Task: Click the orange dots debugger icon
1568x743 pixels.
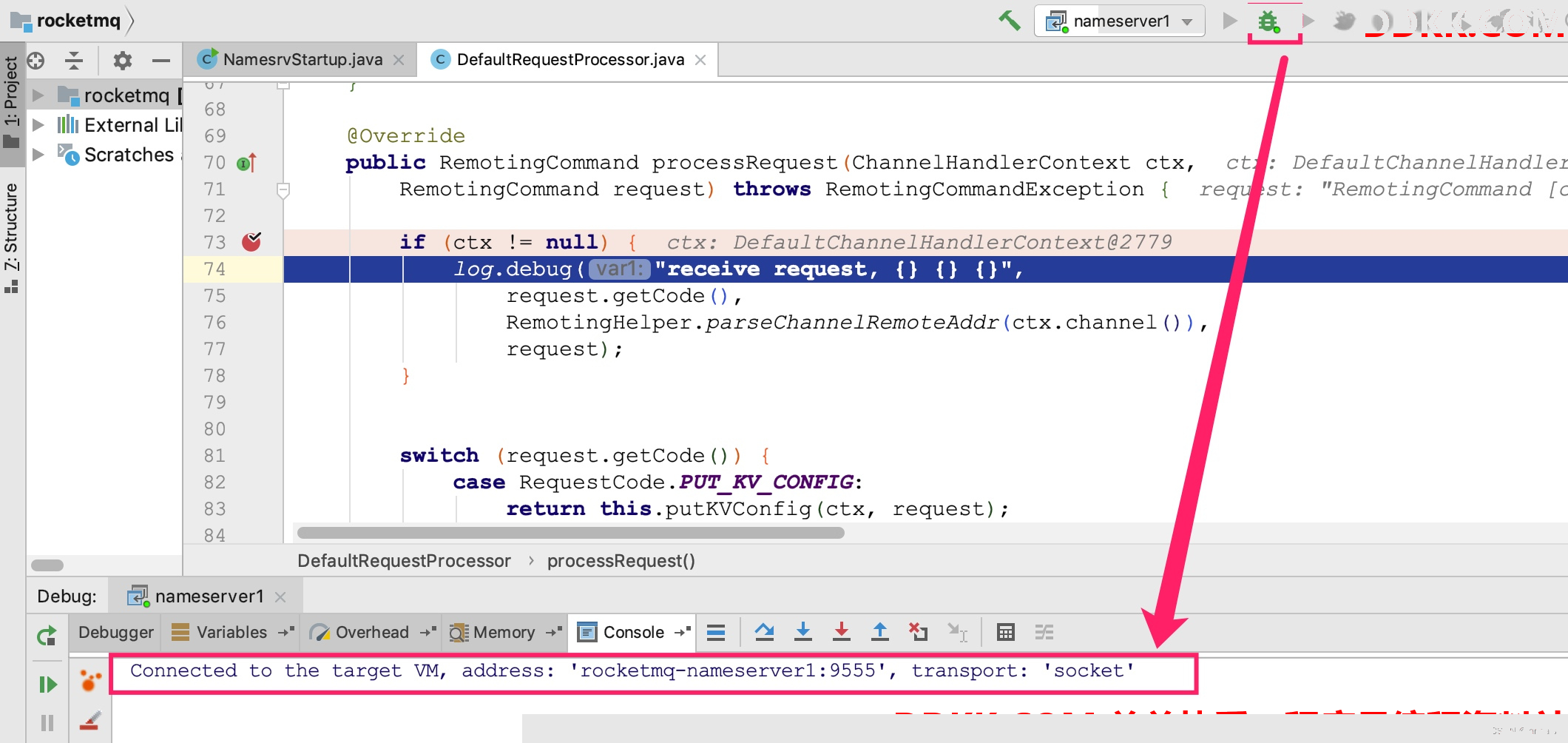Action: coord(89,680)
